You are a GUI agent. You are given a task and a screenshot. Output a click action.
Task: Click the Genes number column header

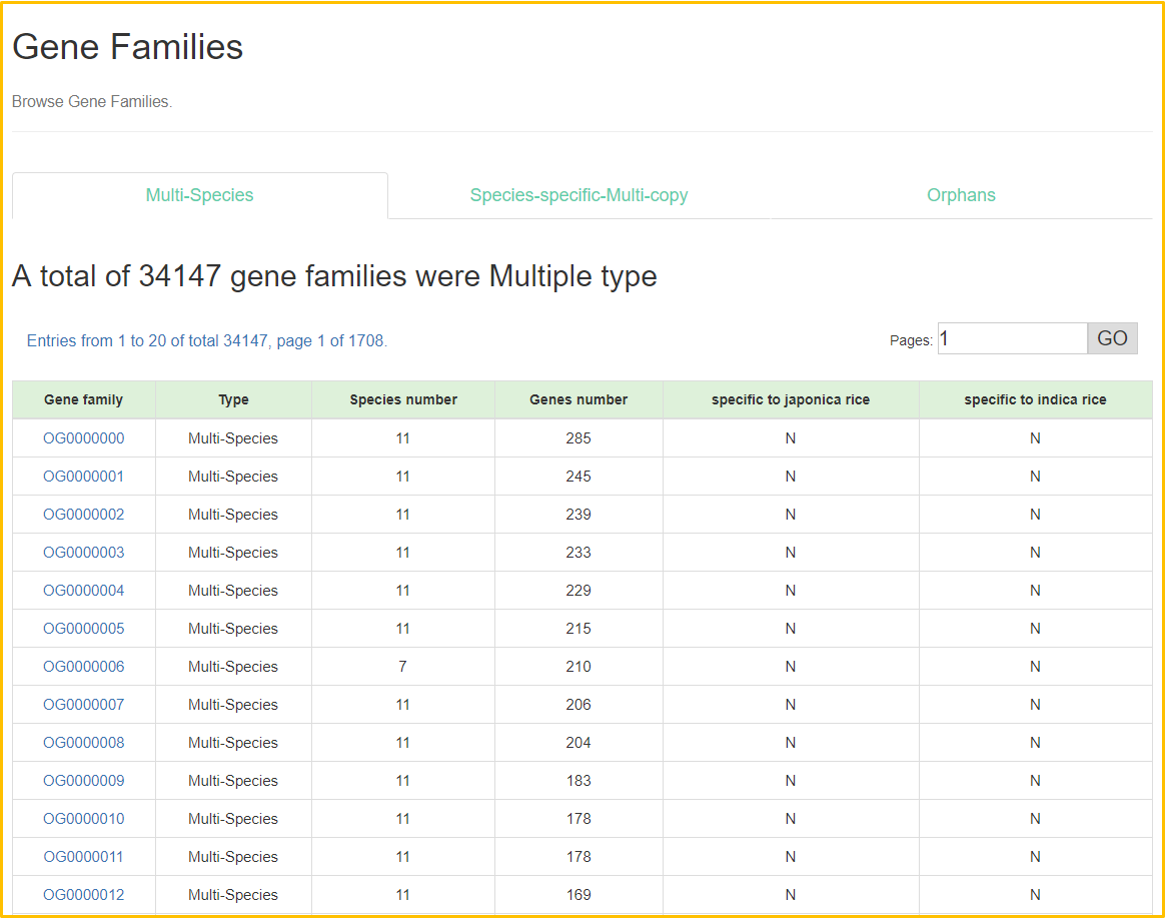pyautogui.click(x=578, y=400)
